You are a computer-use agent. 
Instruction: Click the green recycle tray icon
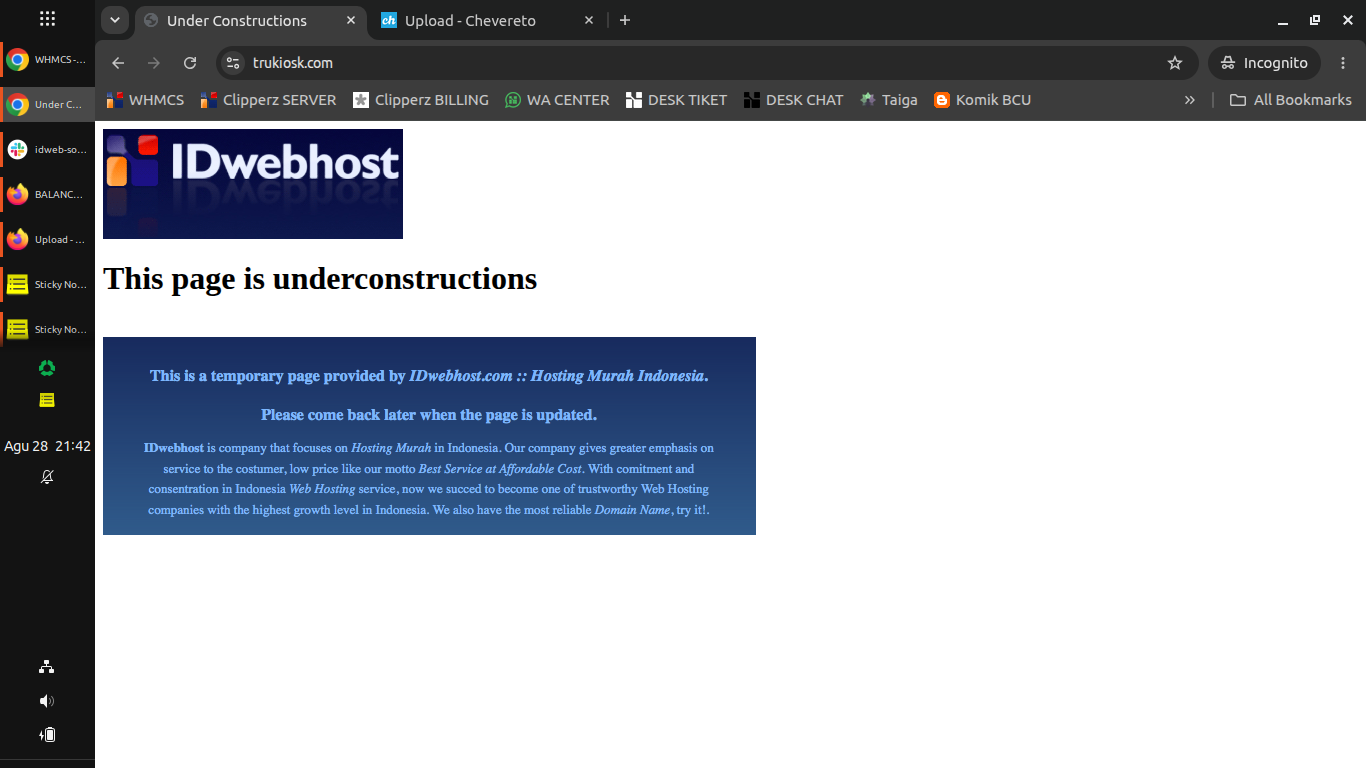[47, 368]
